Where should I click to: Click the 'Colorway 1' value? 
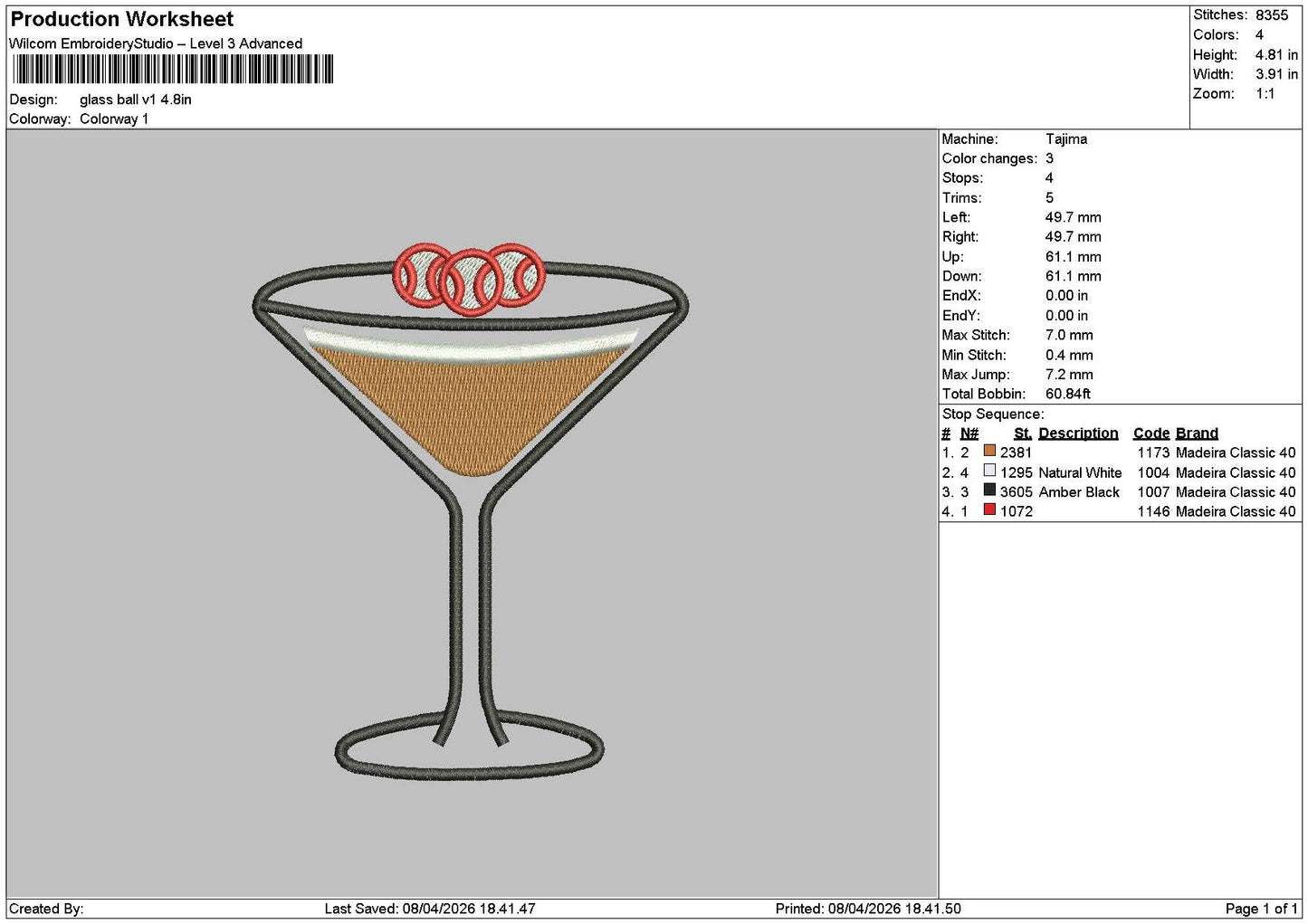click(x=114, y=119)
